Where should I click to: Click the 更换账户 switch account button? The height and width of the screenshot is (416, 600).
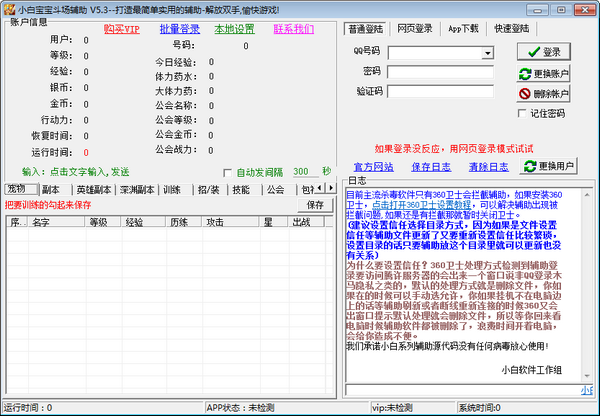click(544, 73)
